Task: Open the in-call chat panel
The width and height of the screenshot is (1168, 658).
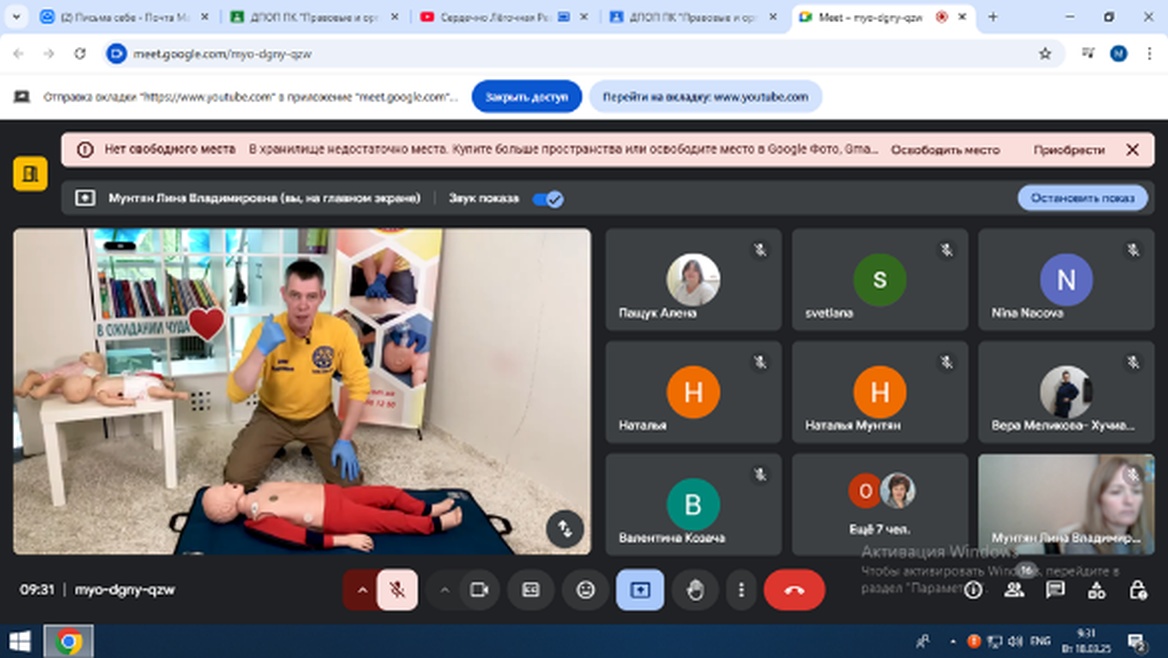Action: (1055, 590)
